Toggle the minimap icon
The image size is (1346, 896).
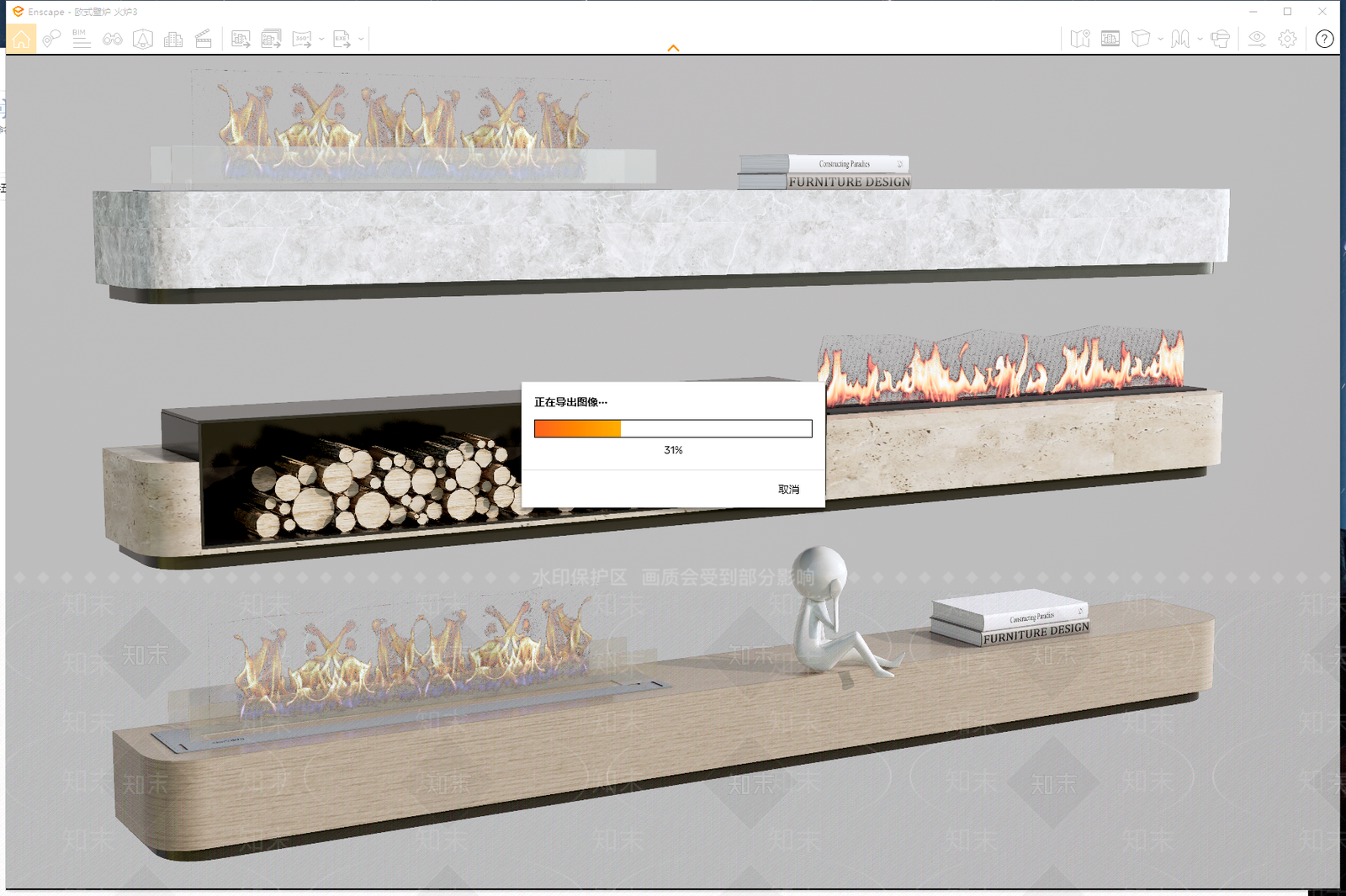1080,39
